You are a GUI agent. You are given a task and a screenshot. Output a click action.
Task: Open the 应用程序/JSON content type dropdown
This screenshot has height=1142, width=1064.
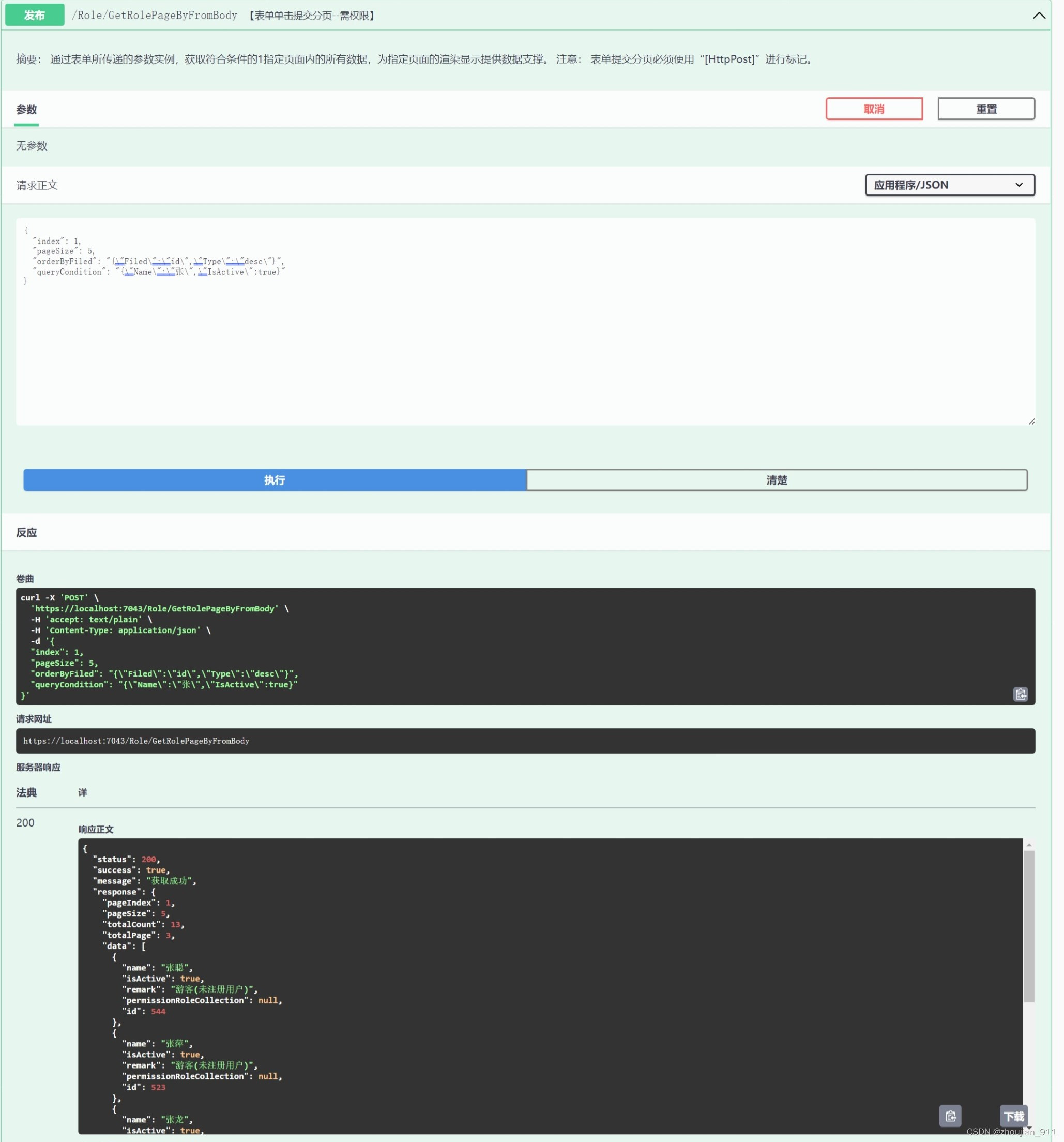(950, 185)
